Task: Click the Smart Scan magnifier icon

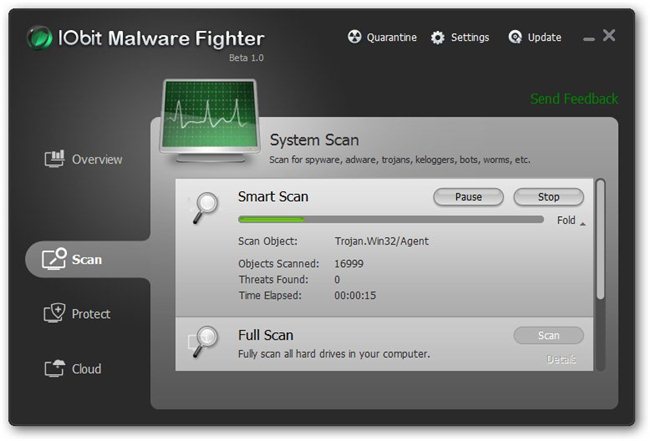Action: pyautogui.click(x=206, y=207)
